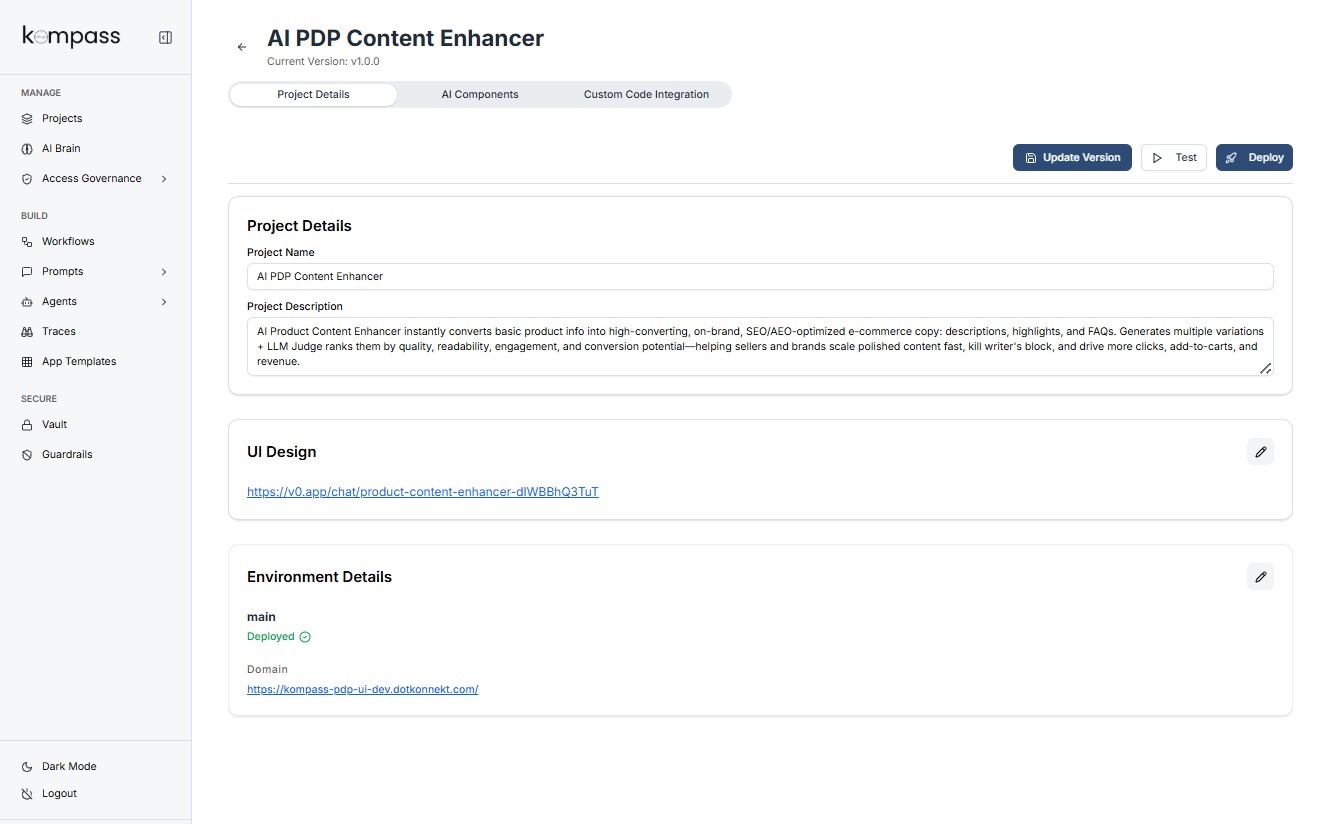Edit UI Design with pencil icon
The image size is (1329, 824).
pyautogui.click(x=1260, y=452)
